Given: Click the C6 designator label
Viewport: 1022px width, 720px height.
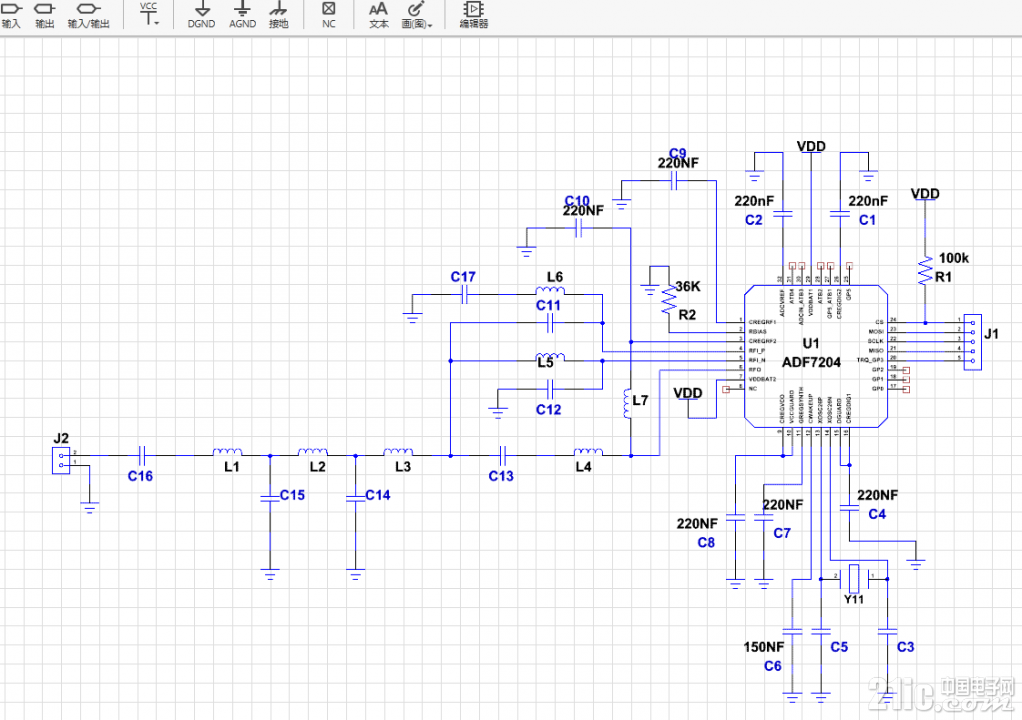Looking at the screenshot, I should tap(772, 666).
